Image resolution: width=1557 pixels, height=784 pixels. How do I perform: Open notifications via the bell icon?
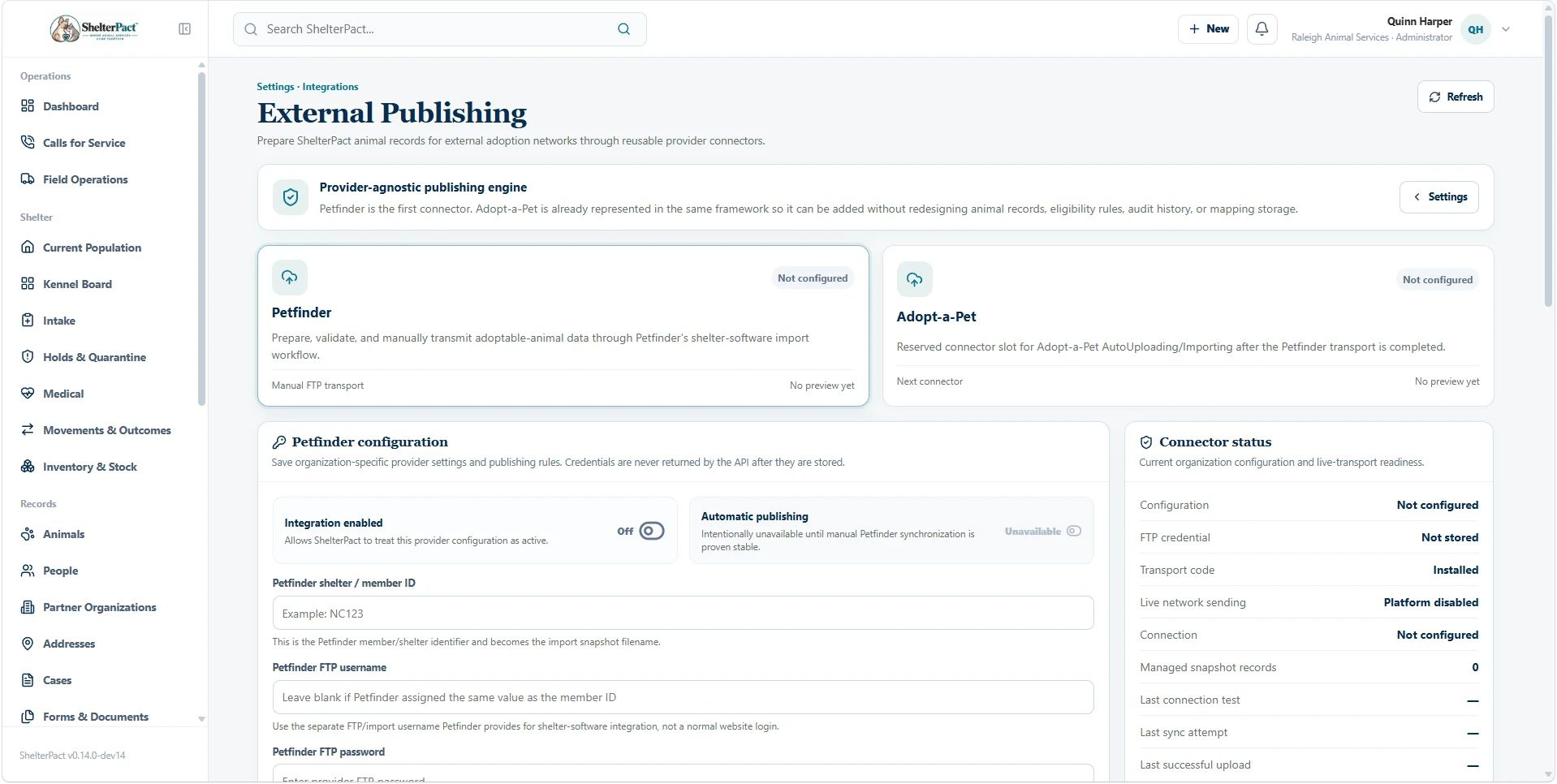[1262, 29]
